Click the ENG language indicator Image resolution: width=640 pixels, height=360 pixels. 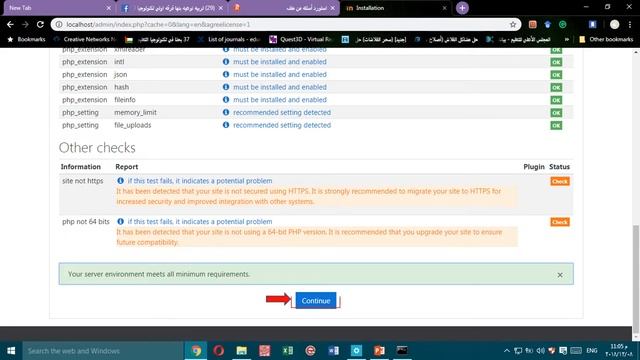tap(592, 351)
